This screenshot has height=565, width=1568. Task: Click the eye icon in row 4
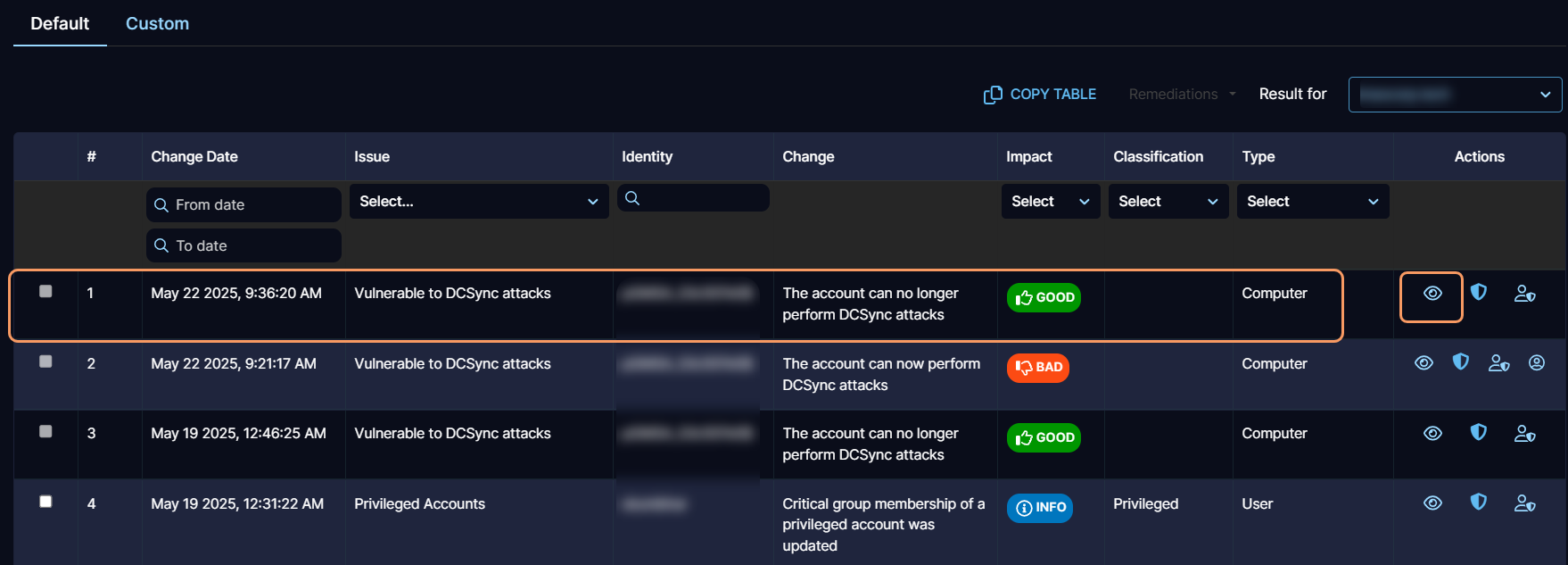pyautogui.click(x=1432, y=503)
